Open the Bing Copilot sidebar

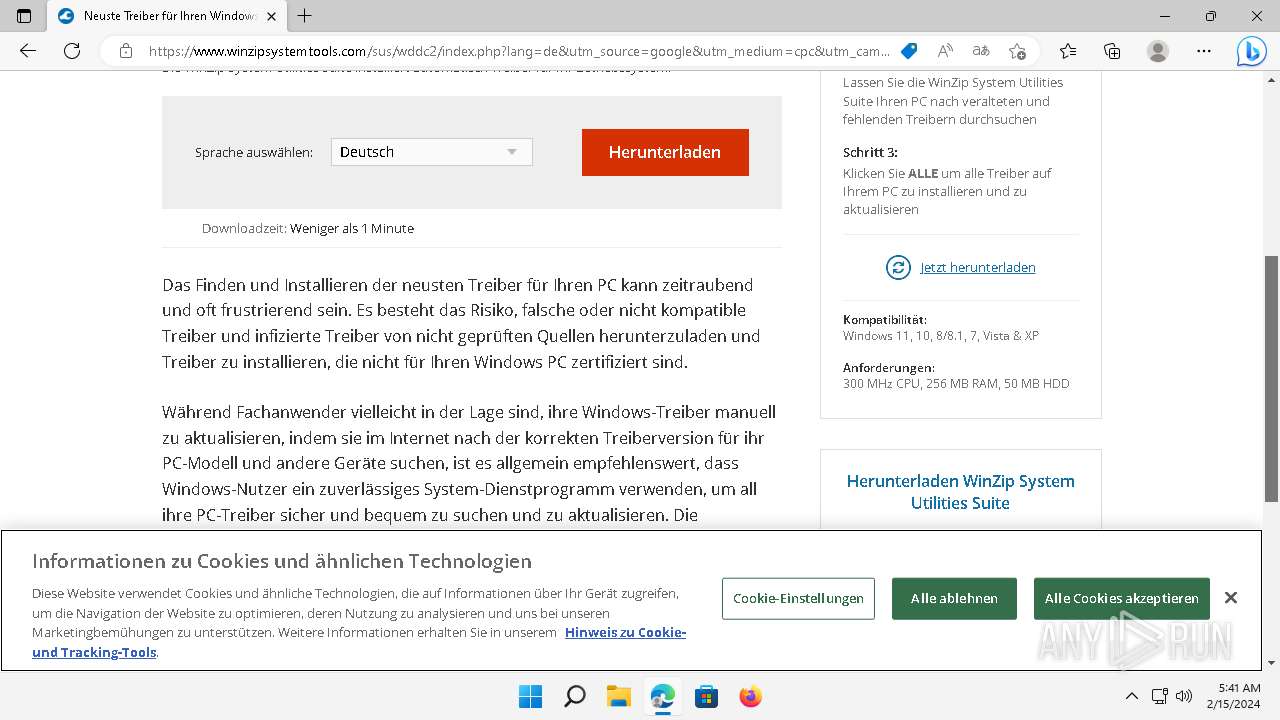1251,51
